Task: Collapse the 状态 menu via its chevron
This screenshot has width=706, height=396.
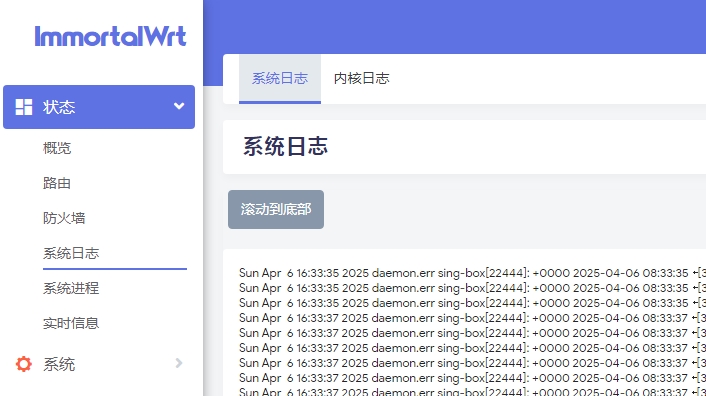Action: coord(179,106)
